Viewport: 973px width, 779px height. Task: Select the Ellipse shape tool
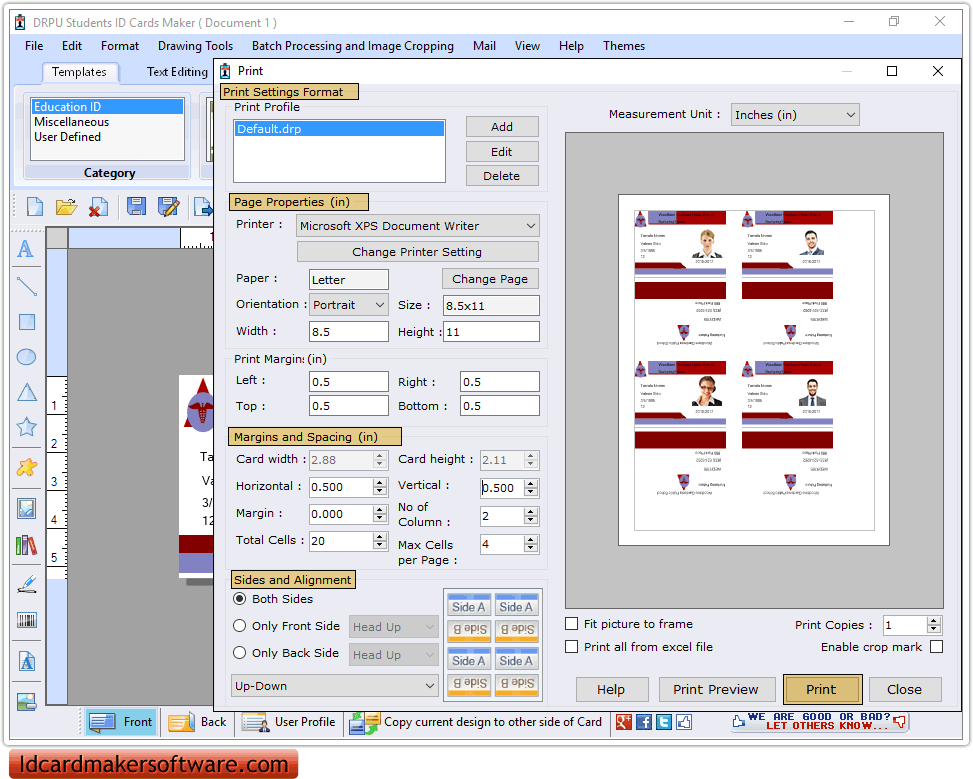point(26,356)
